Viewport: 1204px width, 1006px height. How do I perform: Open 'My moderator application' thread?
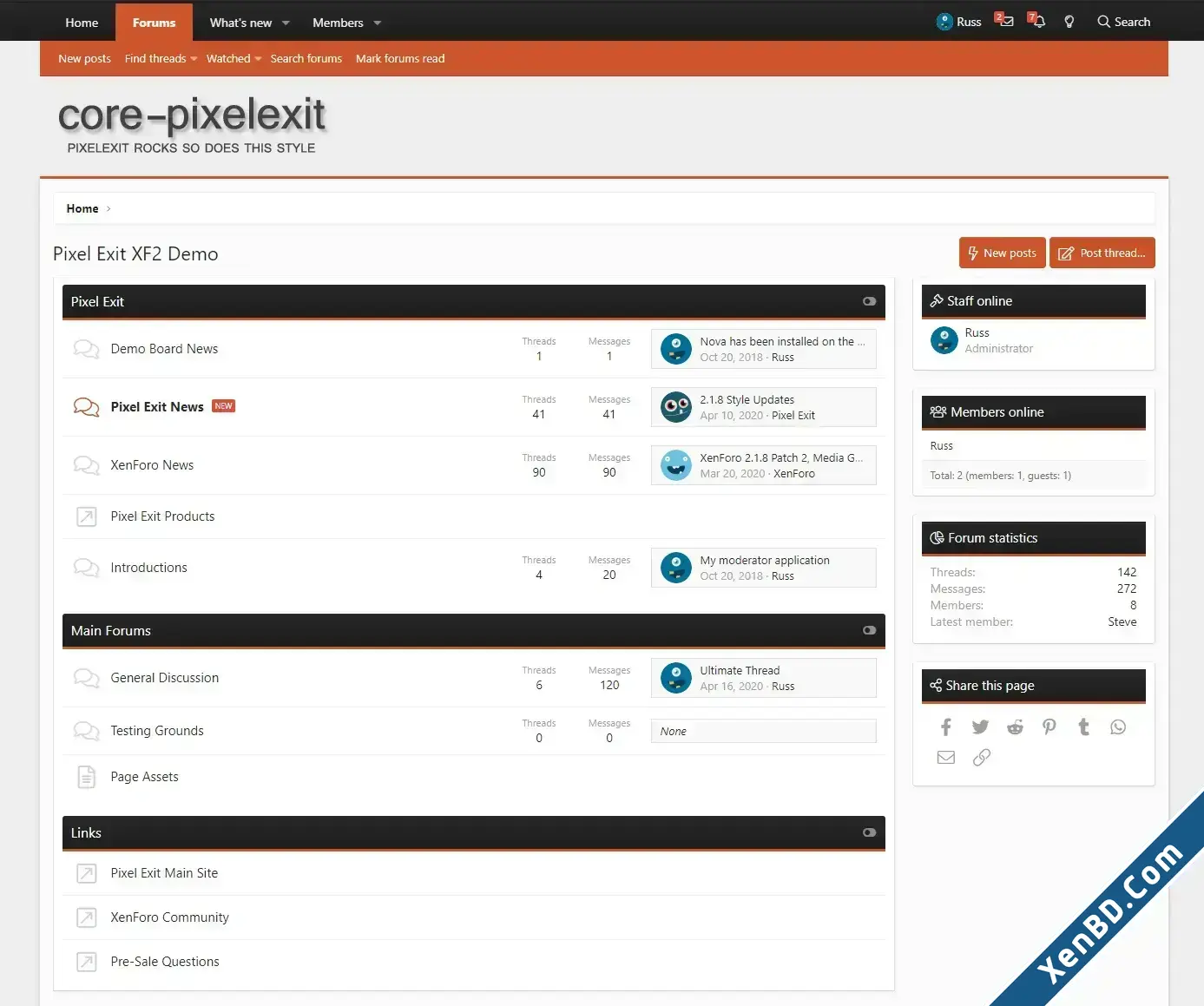tap(765, 560)
